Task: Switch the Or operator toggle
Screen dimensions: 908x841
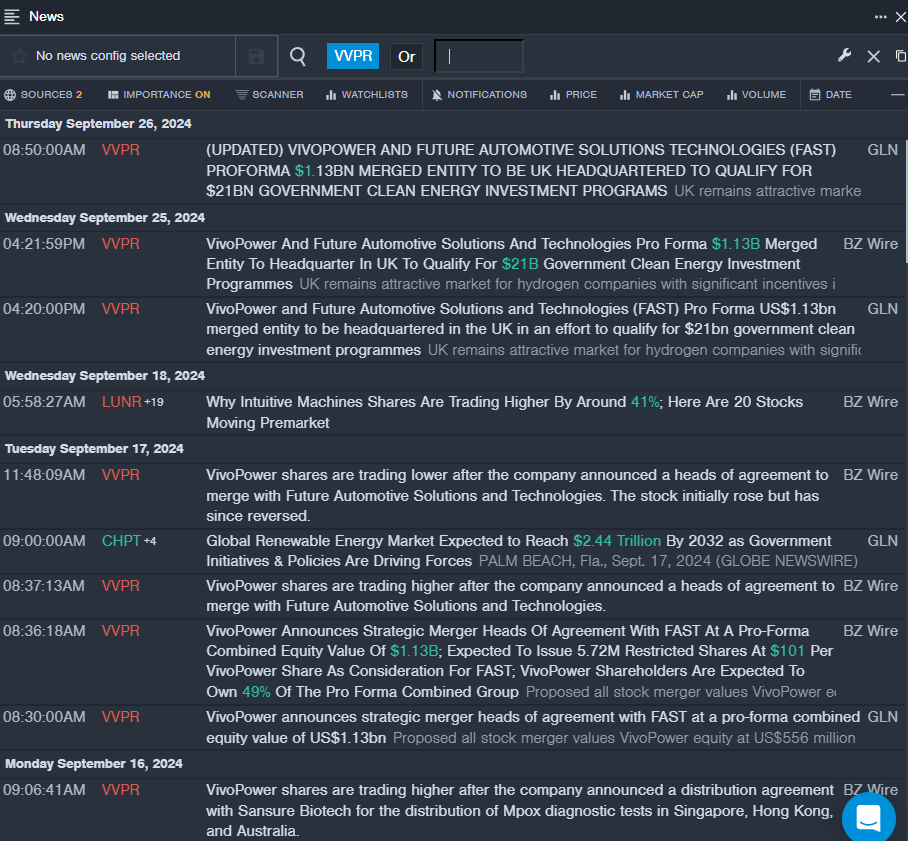Action: coord(406,56)
